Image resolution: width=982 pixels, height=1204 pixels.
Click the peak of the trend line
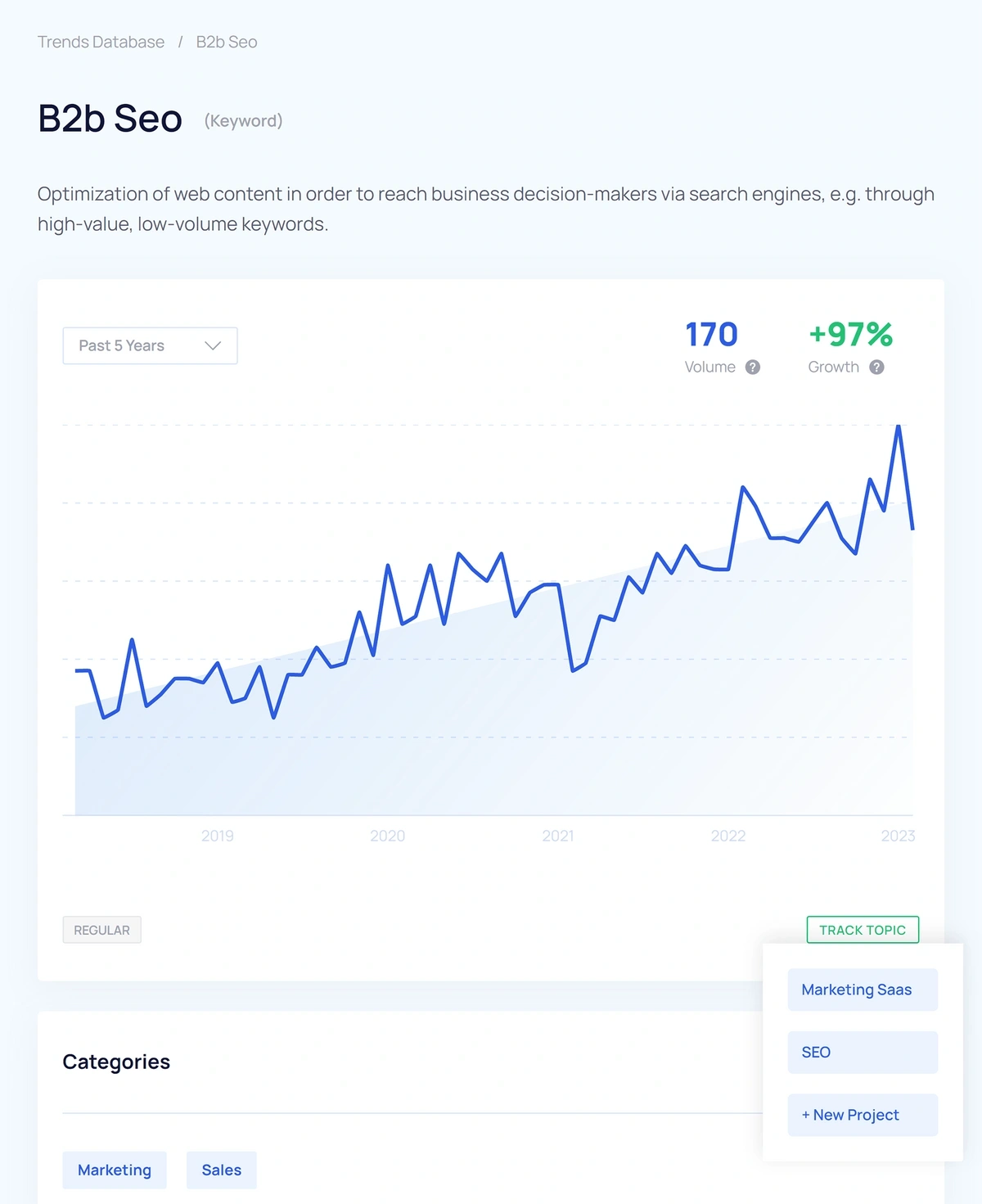[898, 426]
